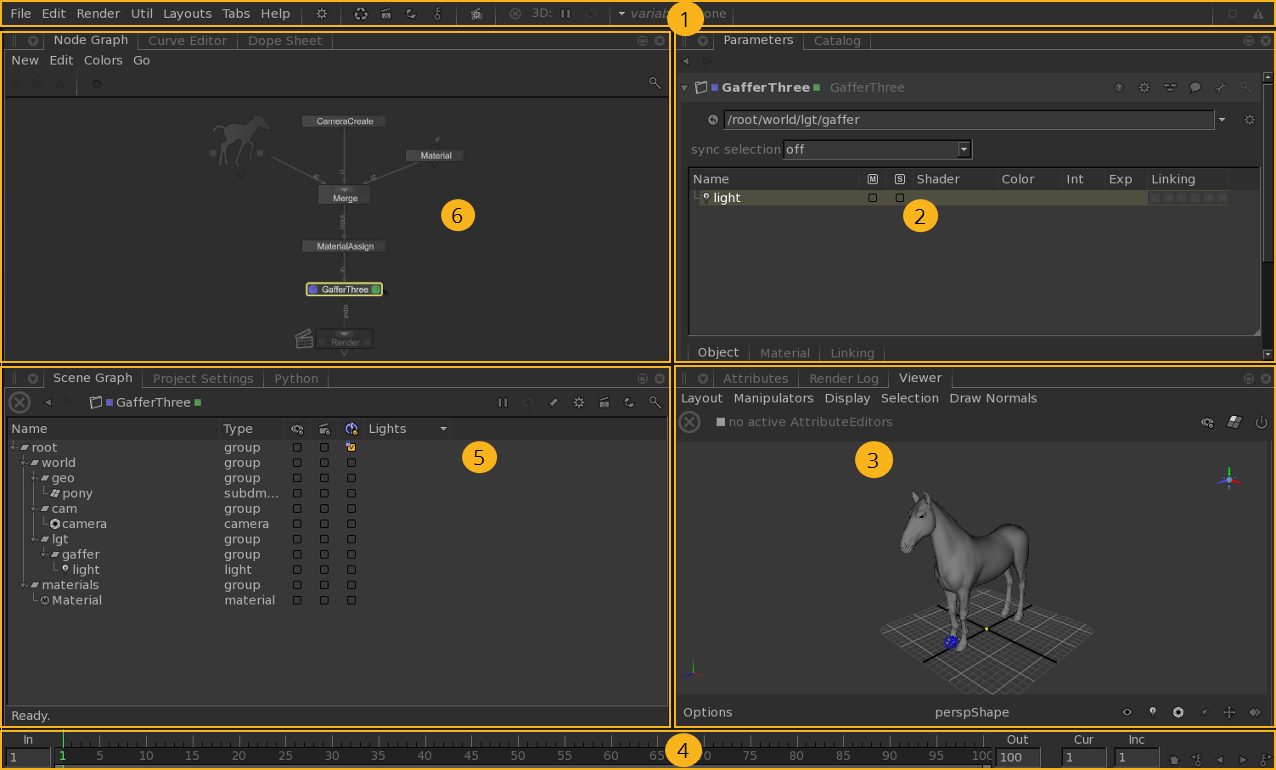This screenshot has height=770, width=1276.
Task: Click the Out frame input field
Action: (1017, 758)
